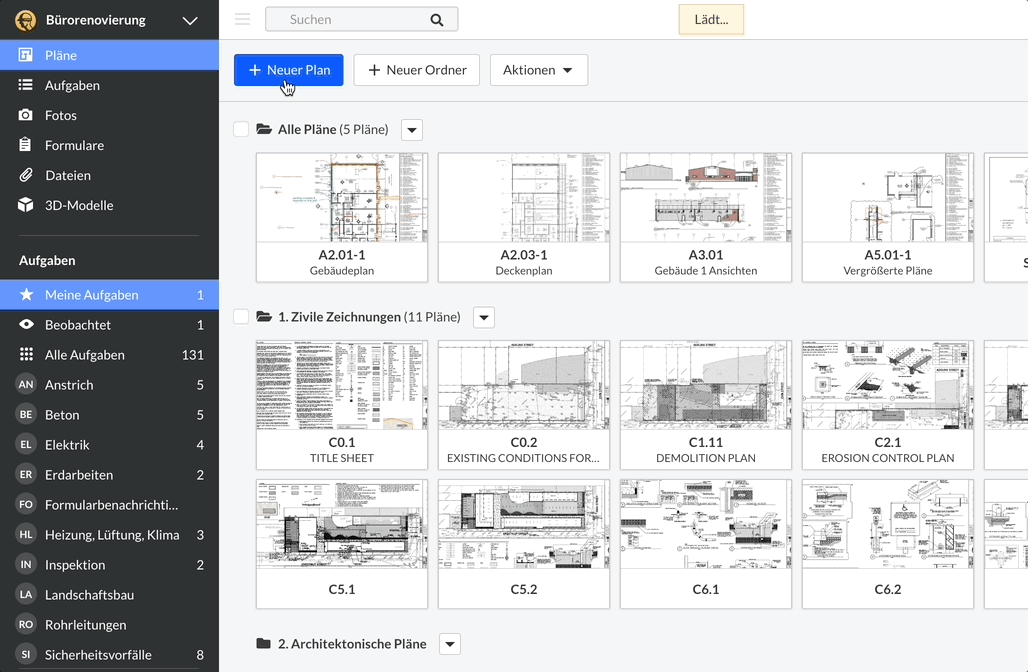Select the 1. Zivile Zeichnungen checkbox
The width and height of the screenshot is (1028, 672).
[241, 317]
